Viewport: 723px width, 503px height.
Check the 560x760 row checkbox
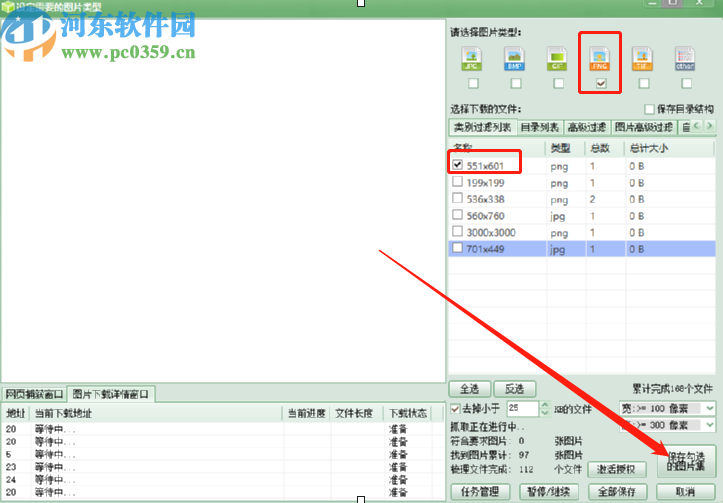(457, 214)
